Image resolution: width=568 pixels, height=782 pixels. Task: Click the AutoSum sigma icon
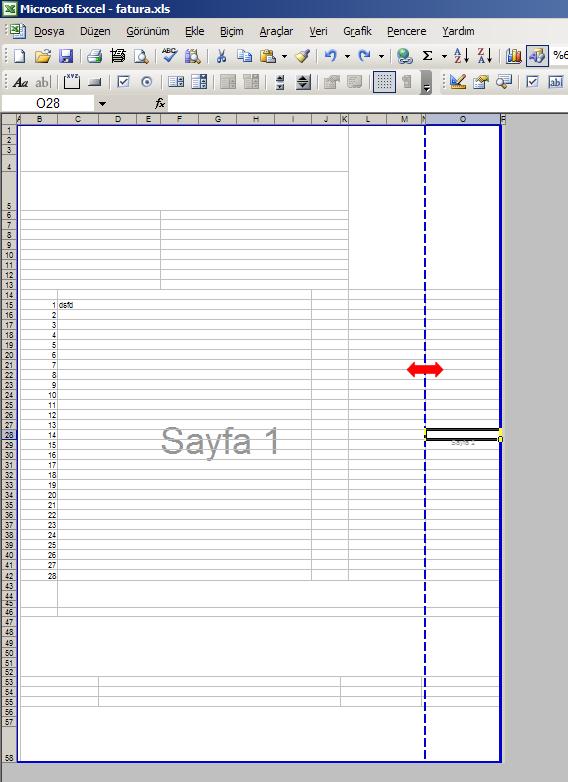click(x=427, y=56)
